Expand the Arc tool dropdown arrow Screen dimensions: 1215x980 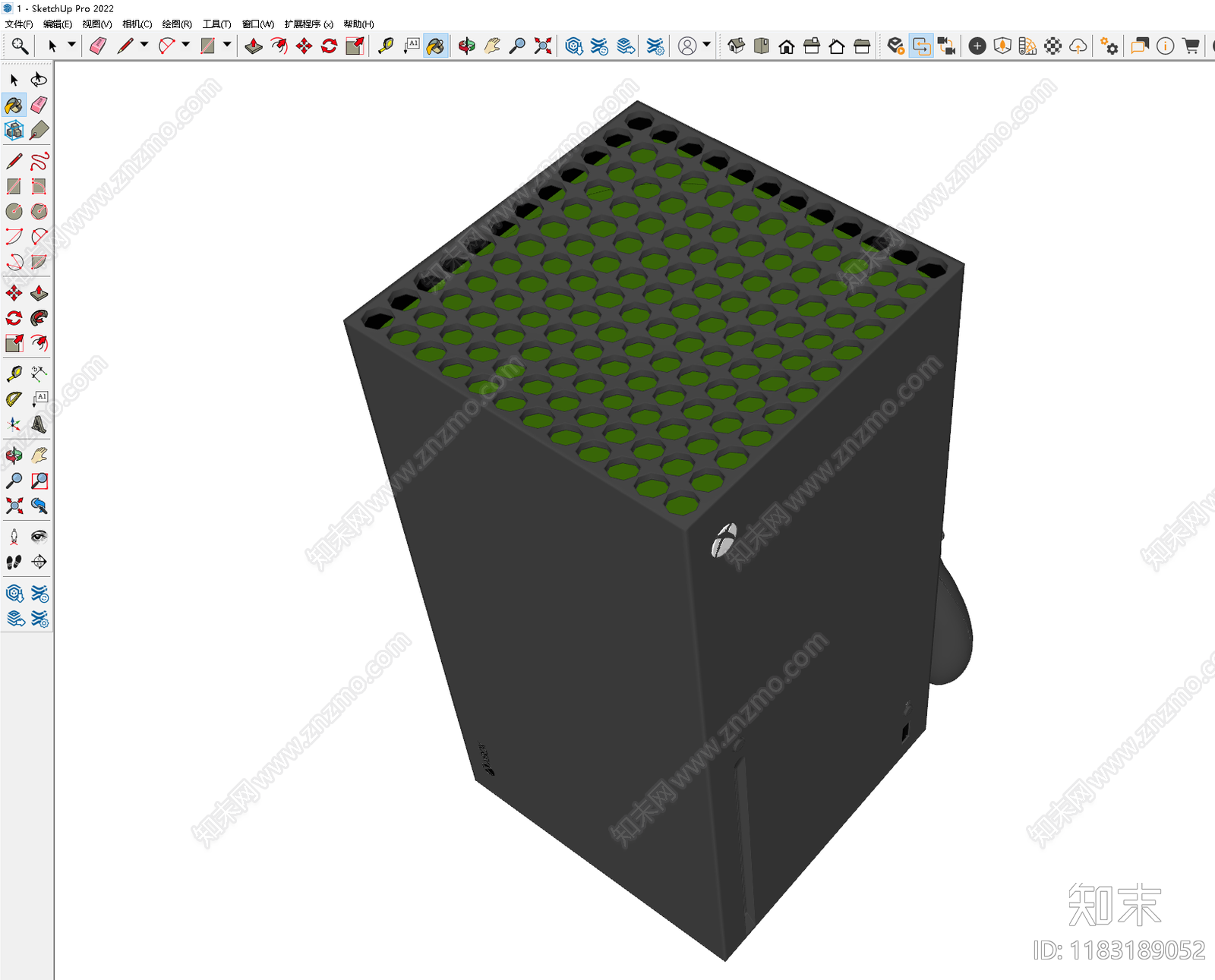(185, 45)
